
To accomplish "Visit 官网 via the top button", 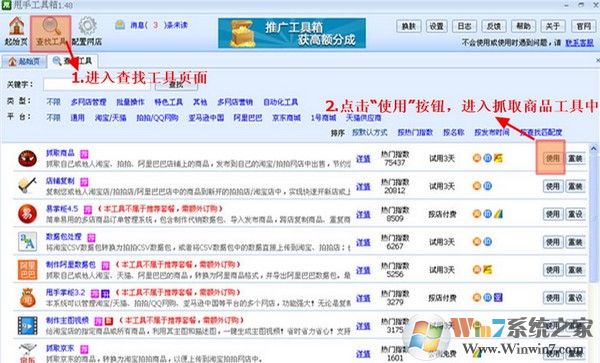I will coord(584,26).
